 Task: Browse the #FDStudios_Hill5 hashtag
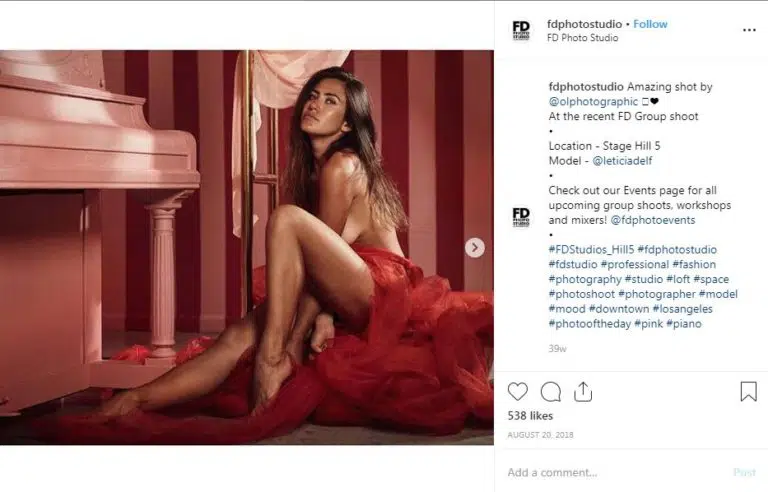point(591,249)
